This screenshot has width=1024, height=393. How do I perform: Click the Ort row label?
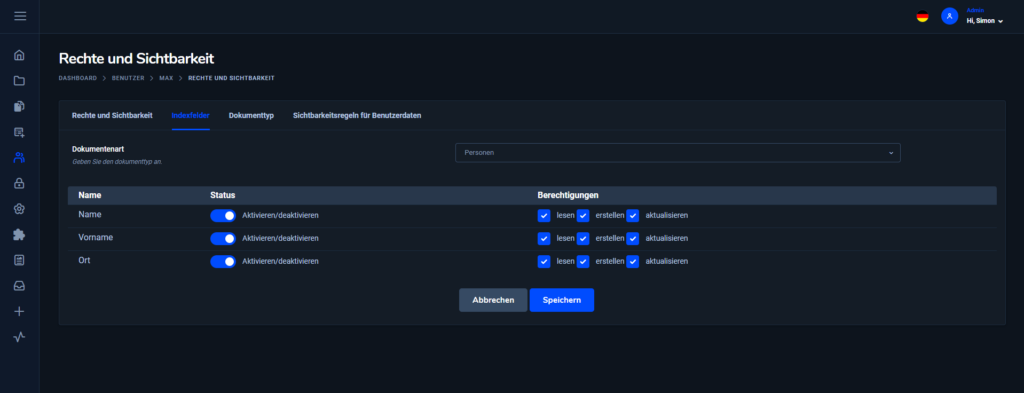84,260
